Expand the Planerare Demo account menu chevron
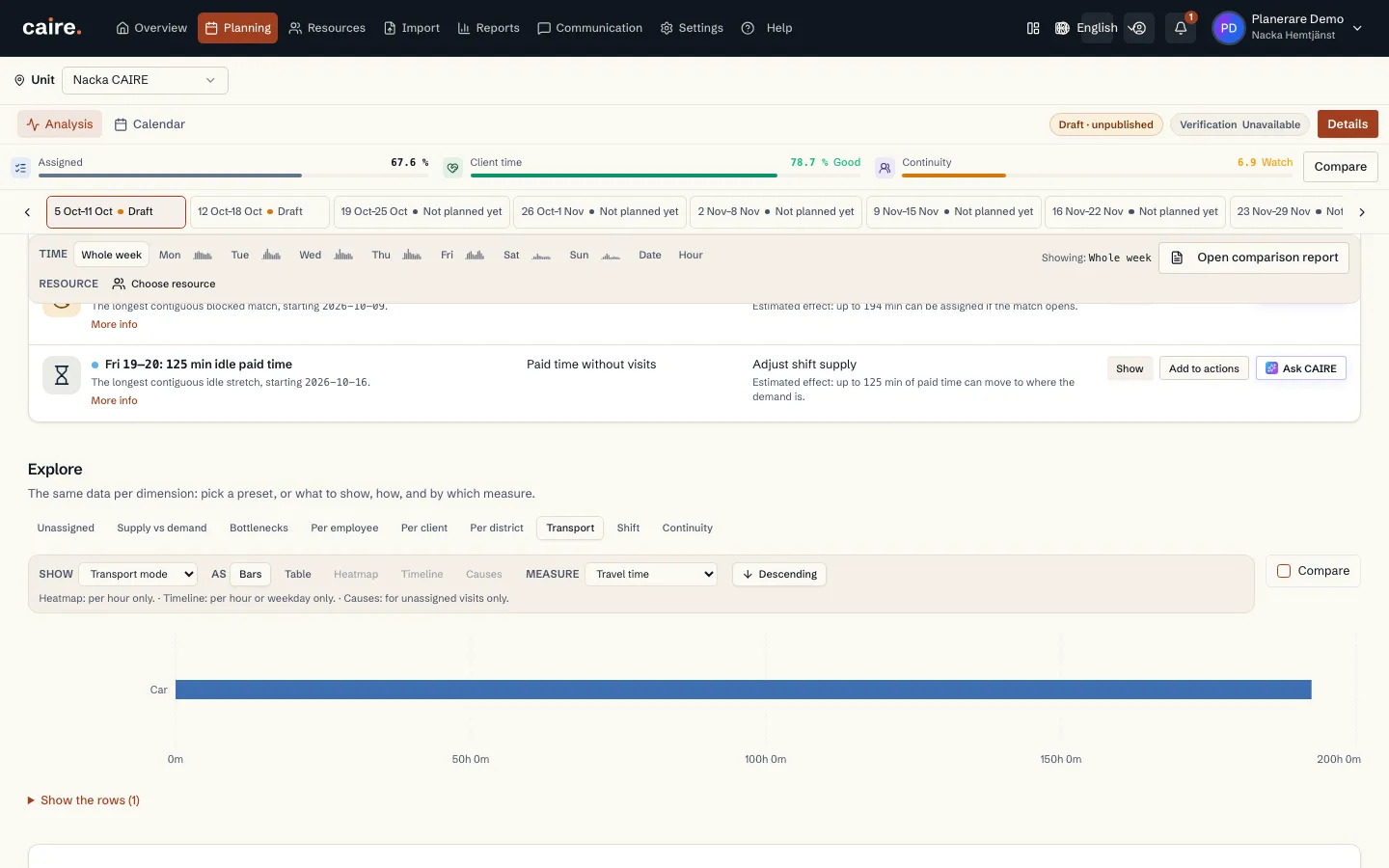Image resolution: width=1389 pixels, height=868 pixels. (1357, 28)
